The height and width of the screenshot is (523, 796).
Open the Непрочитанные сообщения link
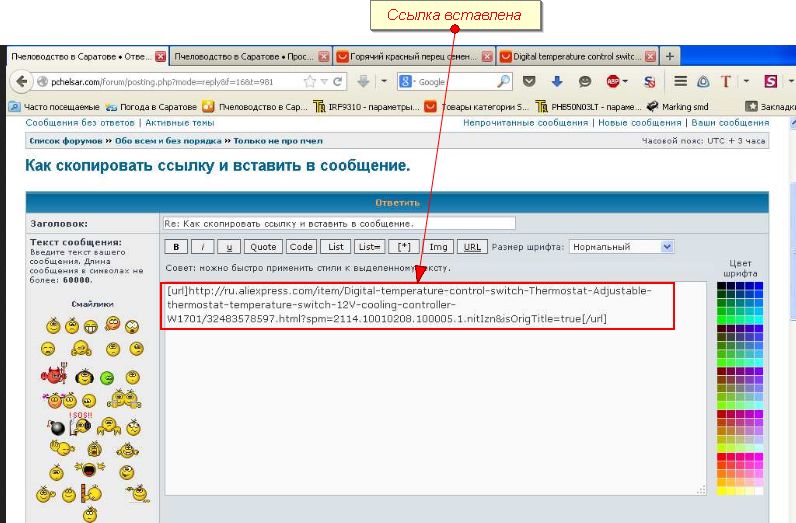[x=525, y=123]
